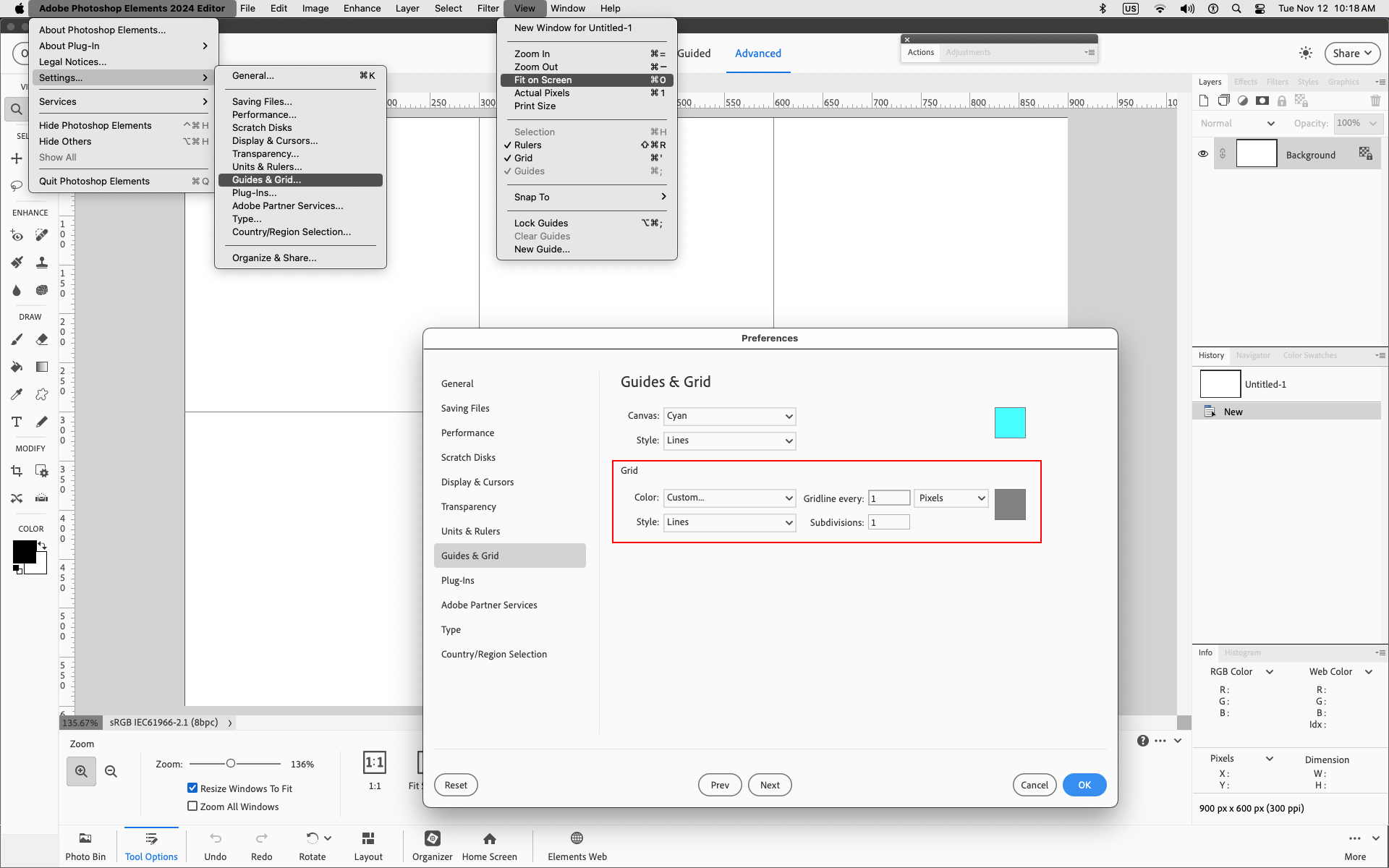Pick the Eyedropper tool

(17, 393)
